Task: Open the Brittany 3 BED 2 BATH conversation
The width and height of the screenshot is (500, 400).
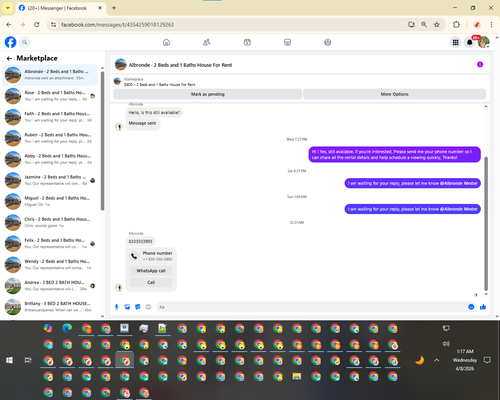Action: (50, 307)
